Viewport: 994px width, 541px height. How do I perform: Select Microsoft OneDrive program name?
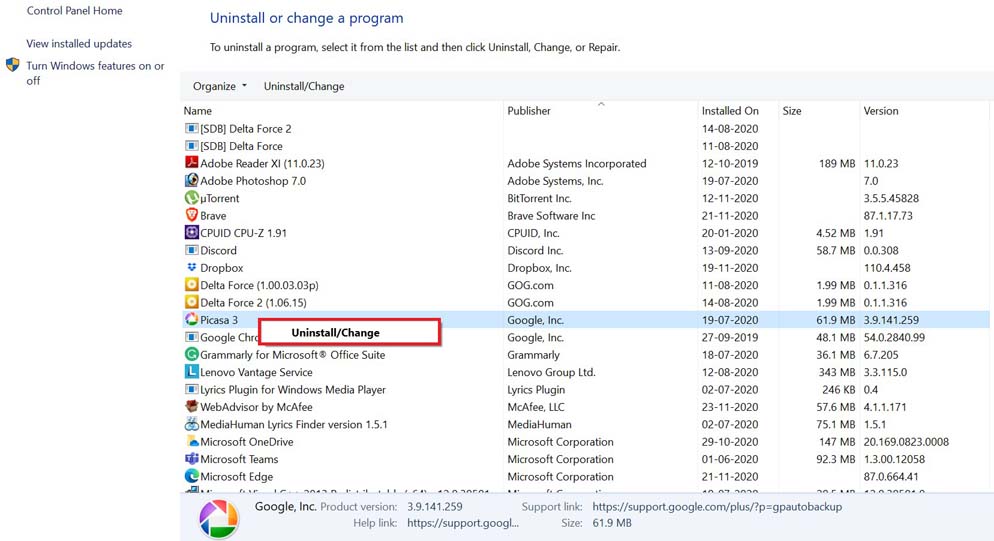point(247,441)
